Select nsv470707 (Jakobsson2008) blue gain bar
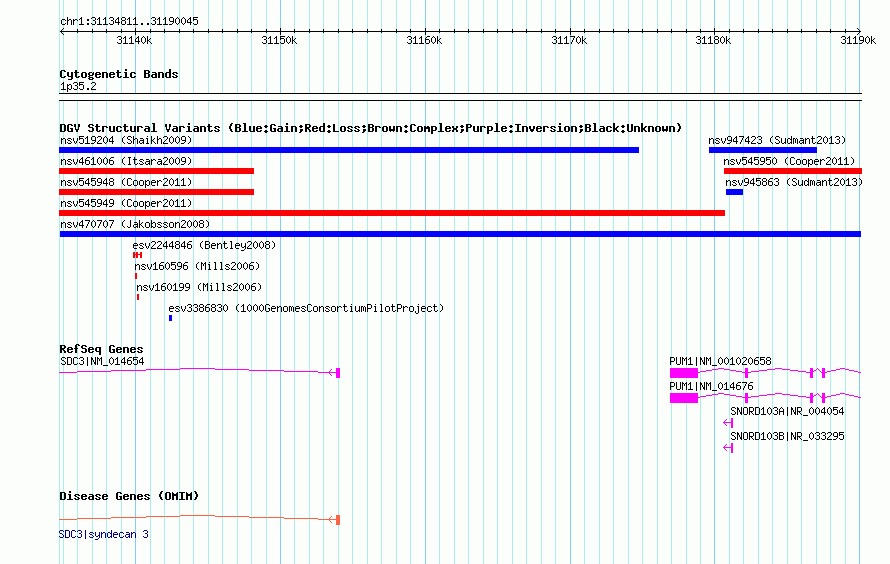The width and height of the screenshot is (890, 564). [460, 234]
